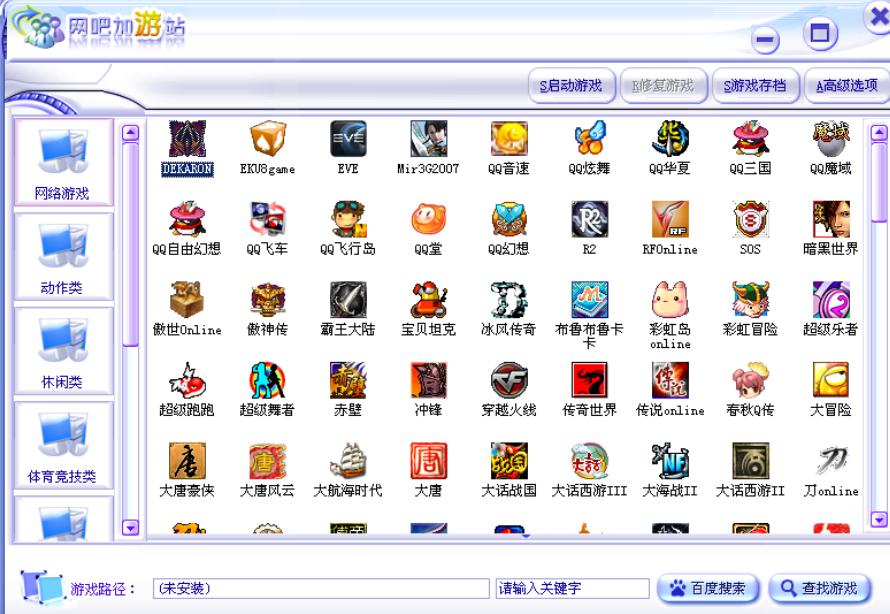Screen dimensions: 890x614
Task: Select the 超级舞者 game icon
Action: click(x=268, y=380)
